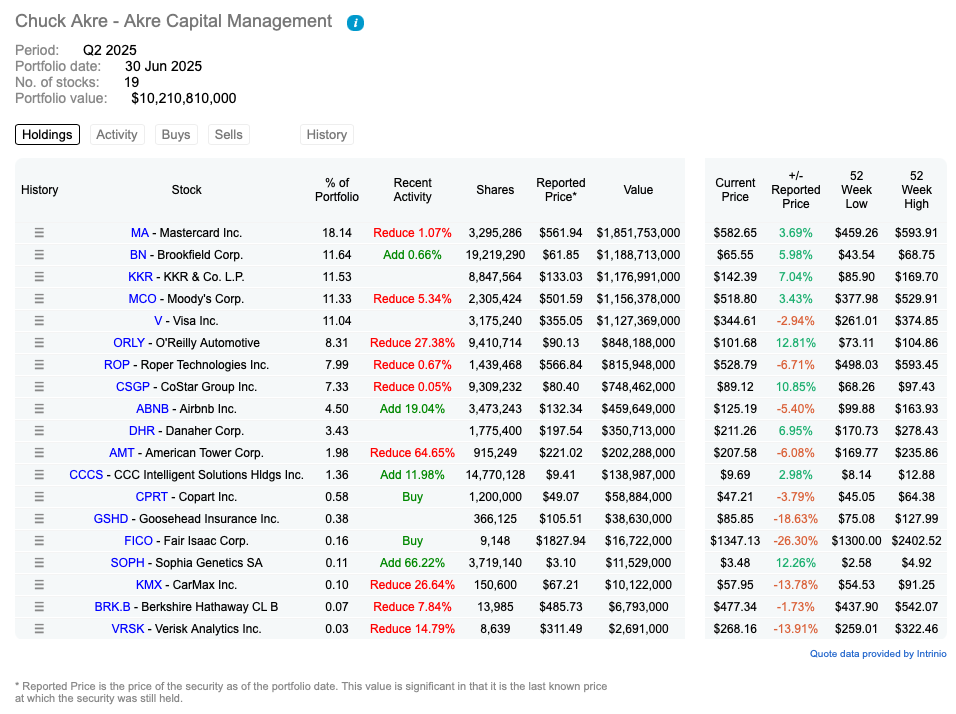Open the History tab button
956x714 pixels.
(x=327, y=135)
